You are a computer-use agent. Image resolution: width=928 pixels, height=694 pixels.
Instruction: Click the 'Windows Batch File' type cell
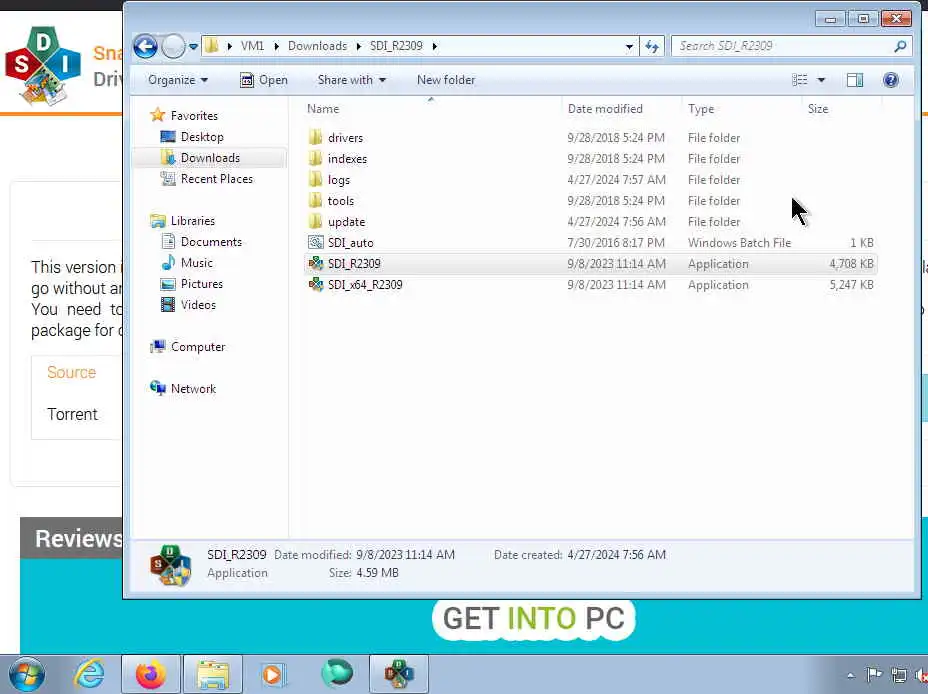(739, 243)
